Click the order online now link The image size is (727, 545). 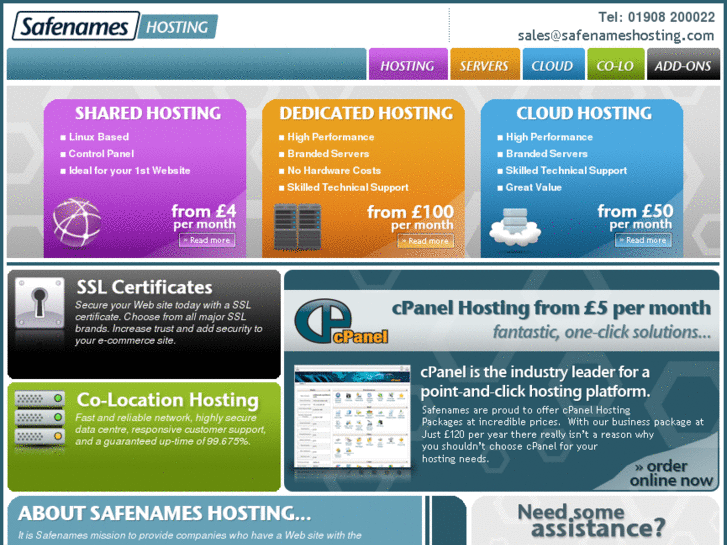(x=672, y=473)
